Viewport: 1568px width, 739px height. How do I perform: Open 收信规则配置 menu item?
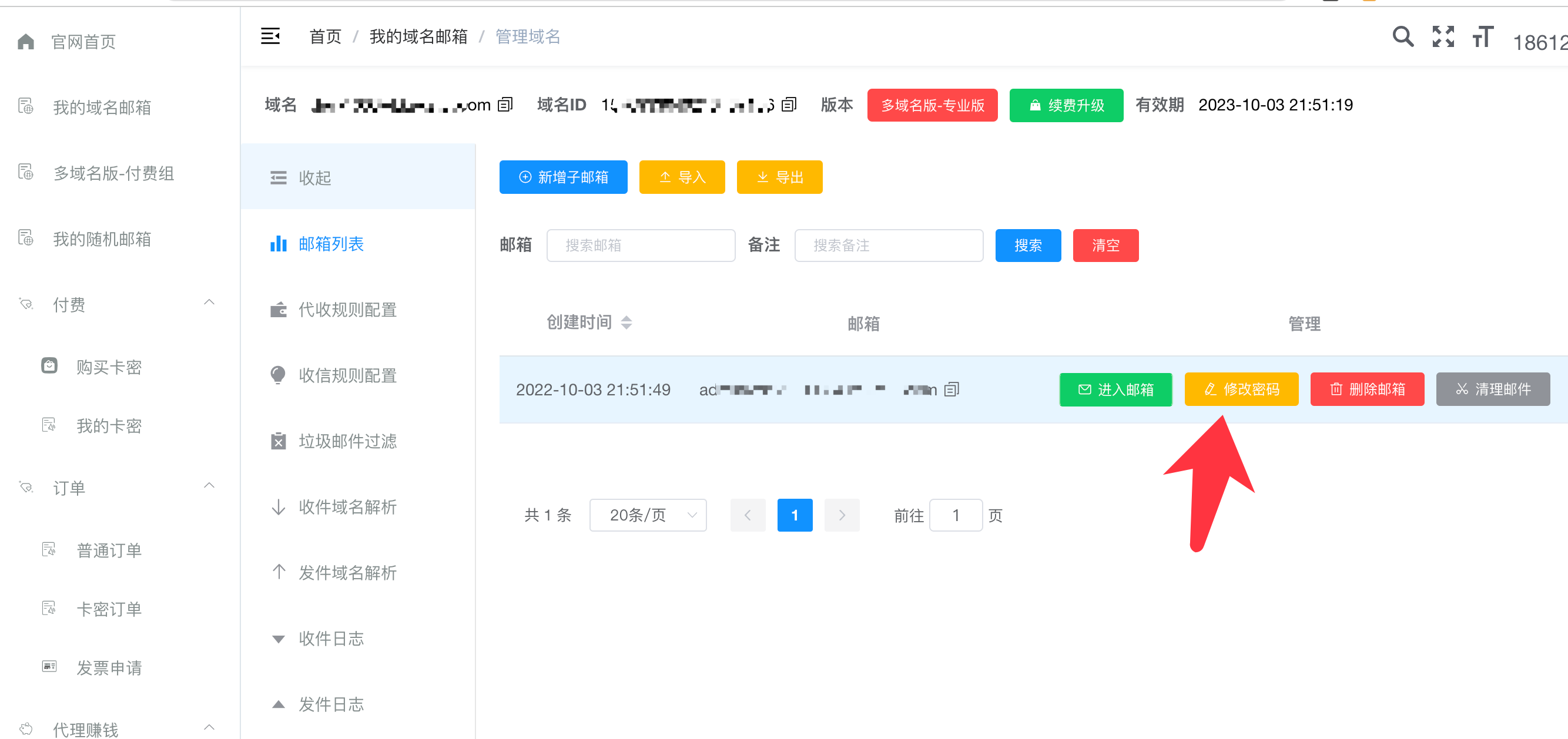[x=358, y=375]
